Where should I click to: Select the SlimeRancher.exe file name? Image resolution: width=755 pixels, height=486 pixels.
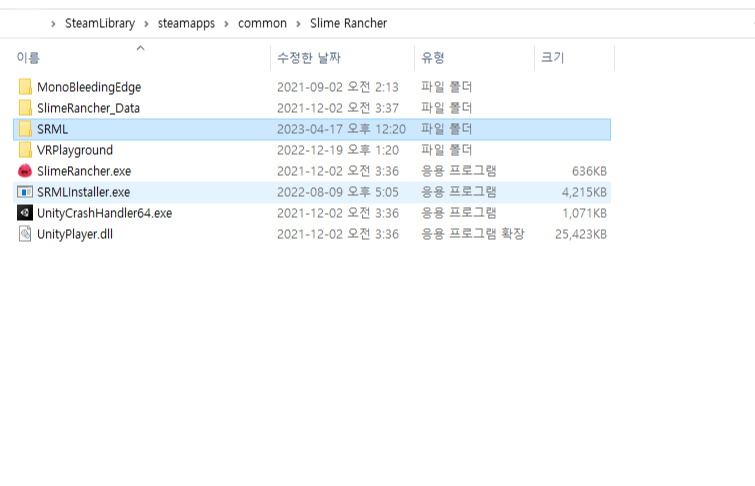pos(84,171)
